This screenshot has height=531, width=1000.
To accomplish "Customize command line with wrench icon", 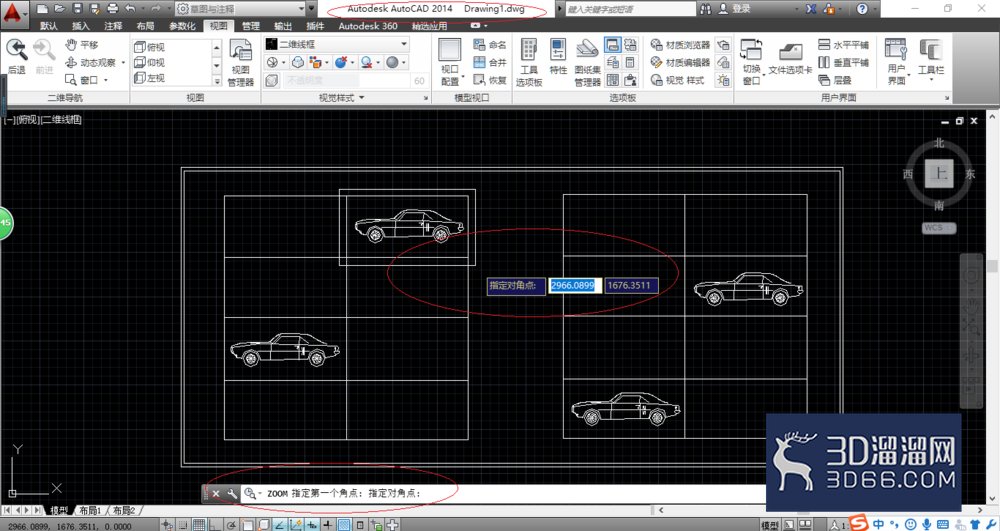I will point(232,493).
